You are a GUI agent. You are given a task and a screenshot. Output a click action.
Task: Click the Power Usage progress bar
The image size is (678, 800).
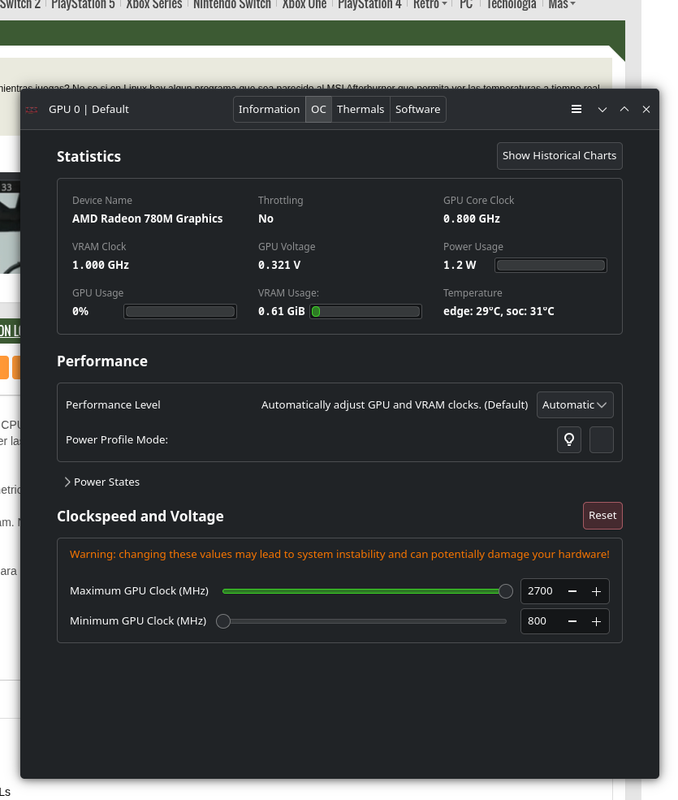pos(551,265)
